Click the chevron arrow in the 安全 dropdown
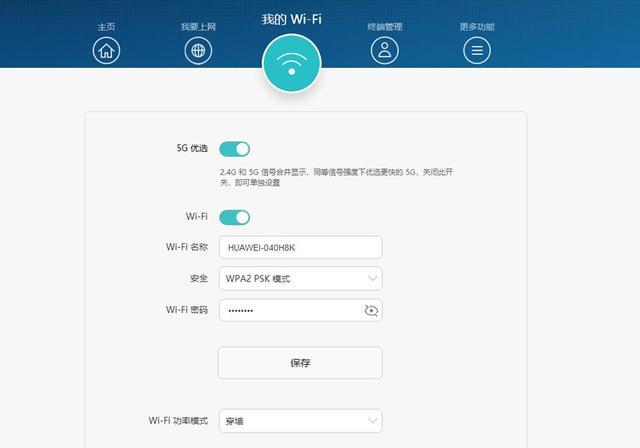This screenshot has width=640, height=448. 372,278
